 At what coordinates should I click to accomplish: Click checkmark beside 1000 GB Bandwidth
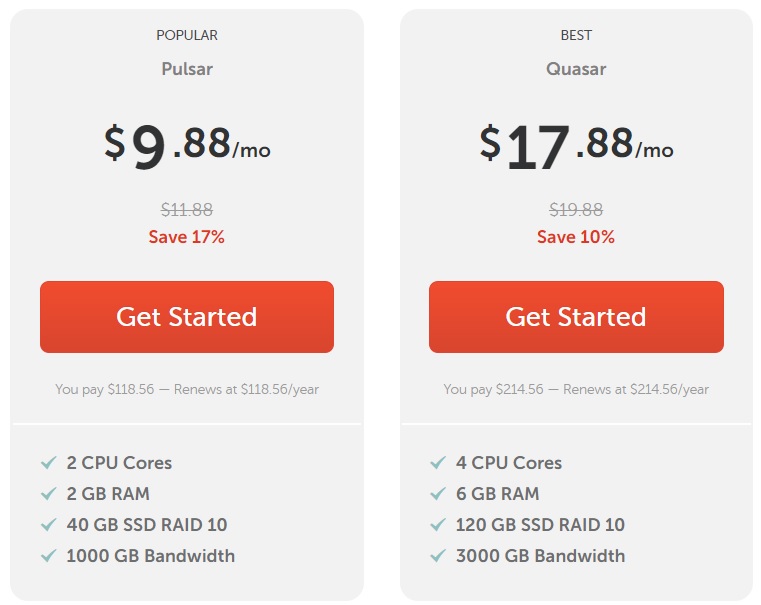(48, 556)
